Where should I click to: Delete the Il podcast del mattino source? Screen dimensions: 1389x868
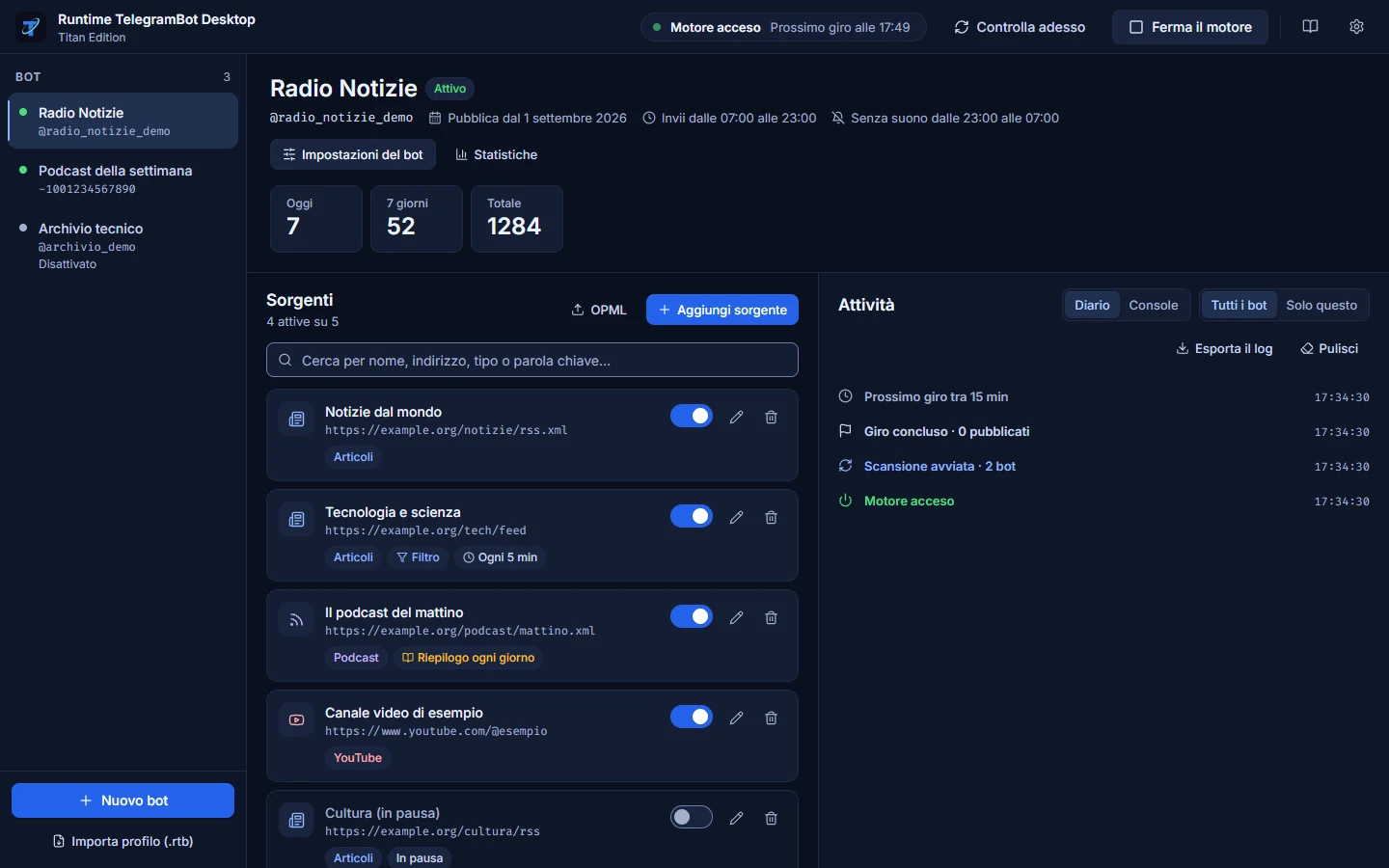772,617
